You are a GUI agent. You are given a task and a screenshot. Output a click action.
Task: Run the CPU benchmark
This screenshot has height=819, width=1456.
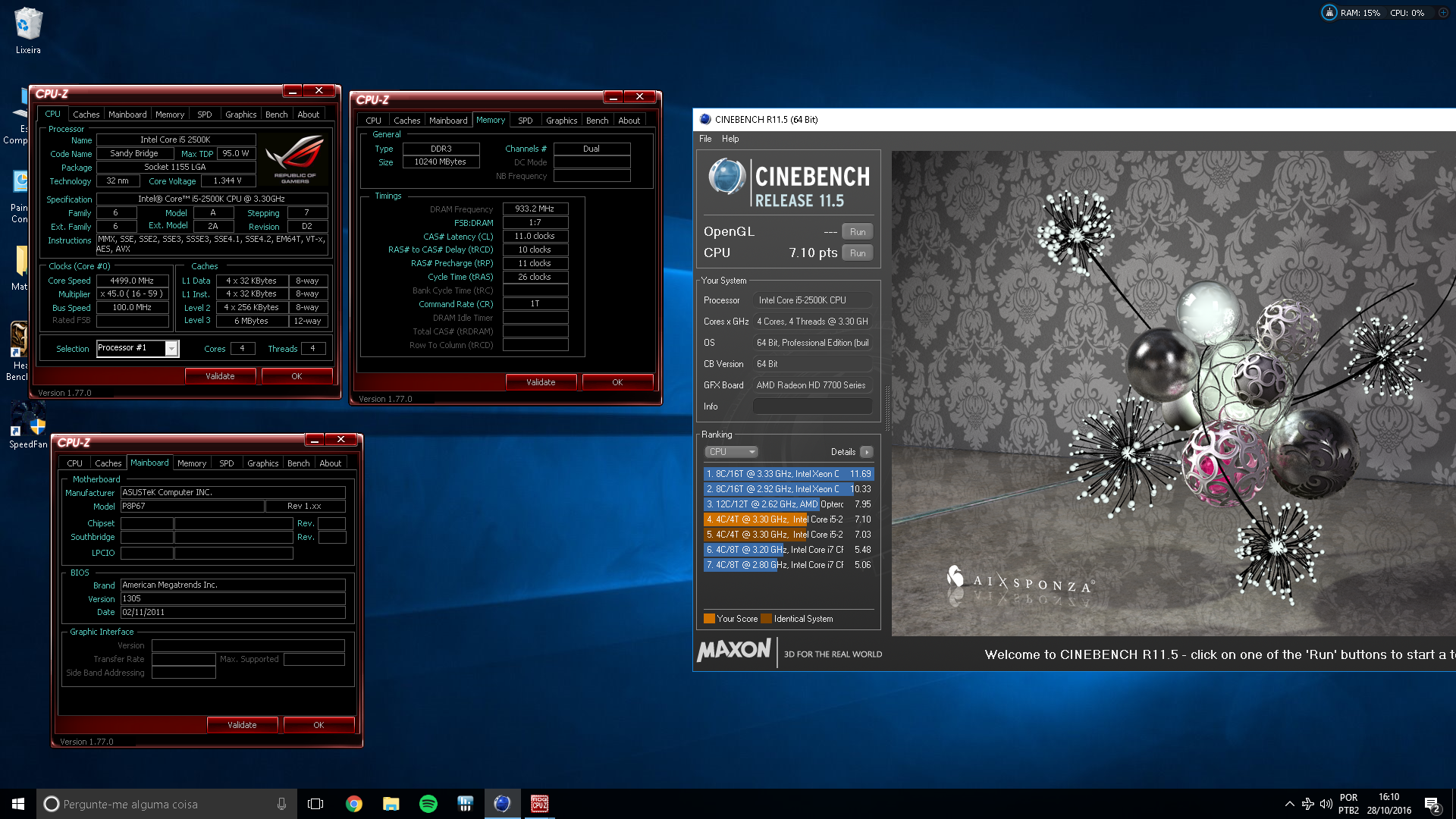coord(858,253)
